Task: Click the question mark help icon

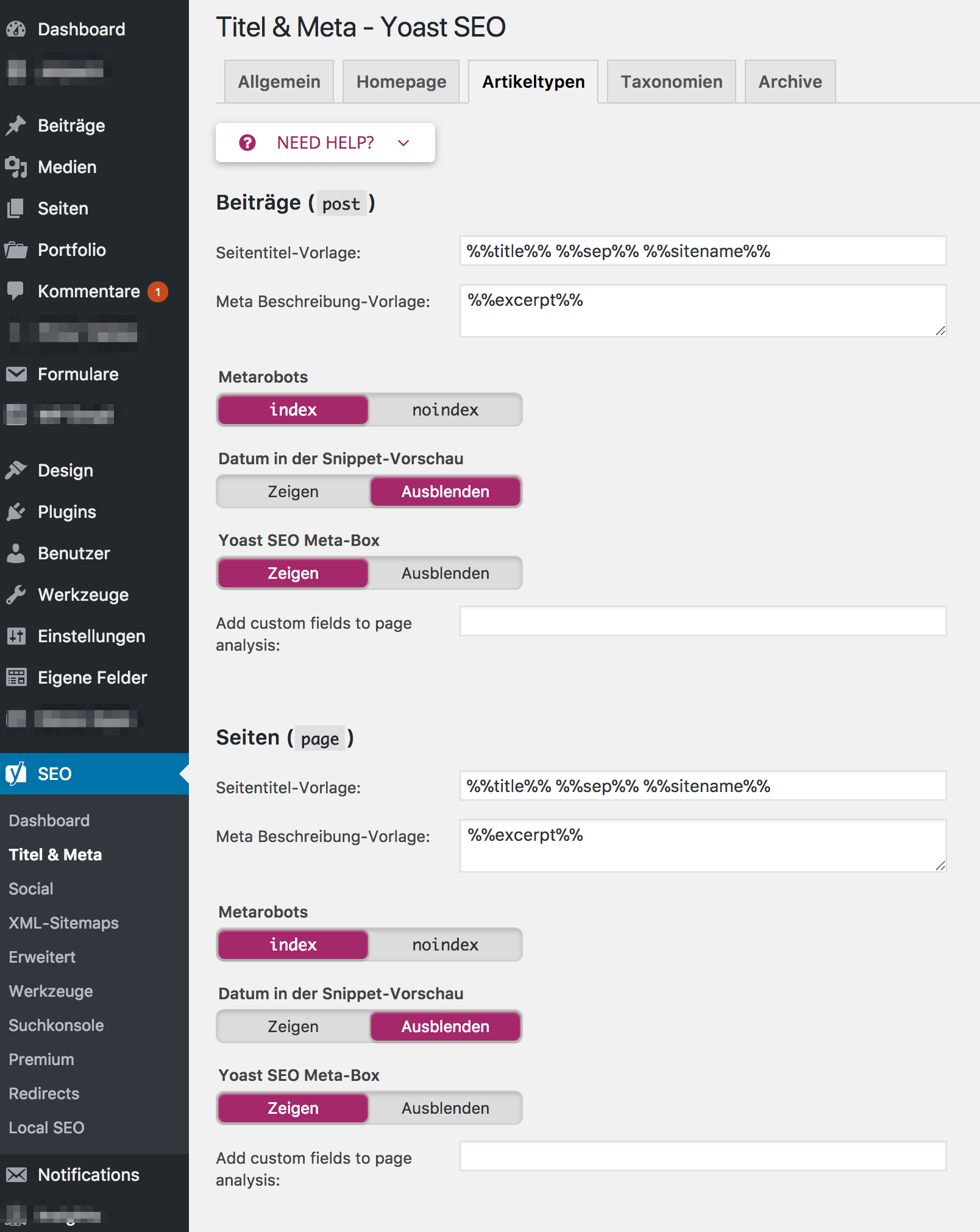Action: point(247,143)
